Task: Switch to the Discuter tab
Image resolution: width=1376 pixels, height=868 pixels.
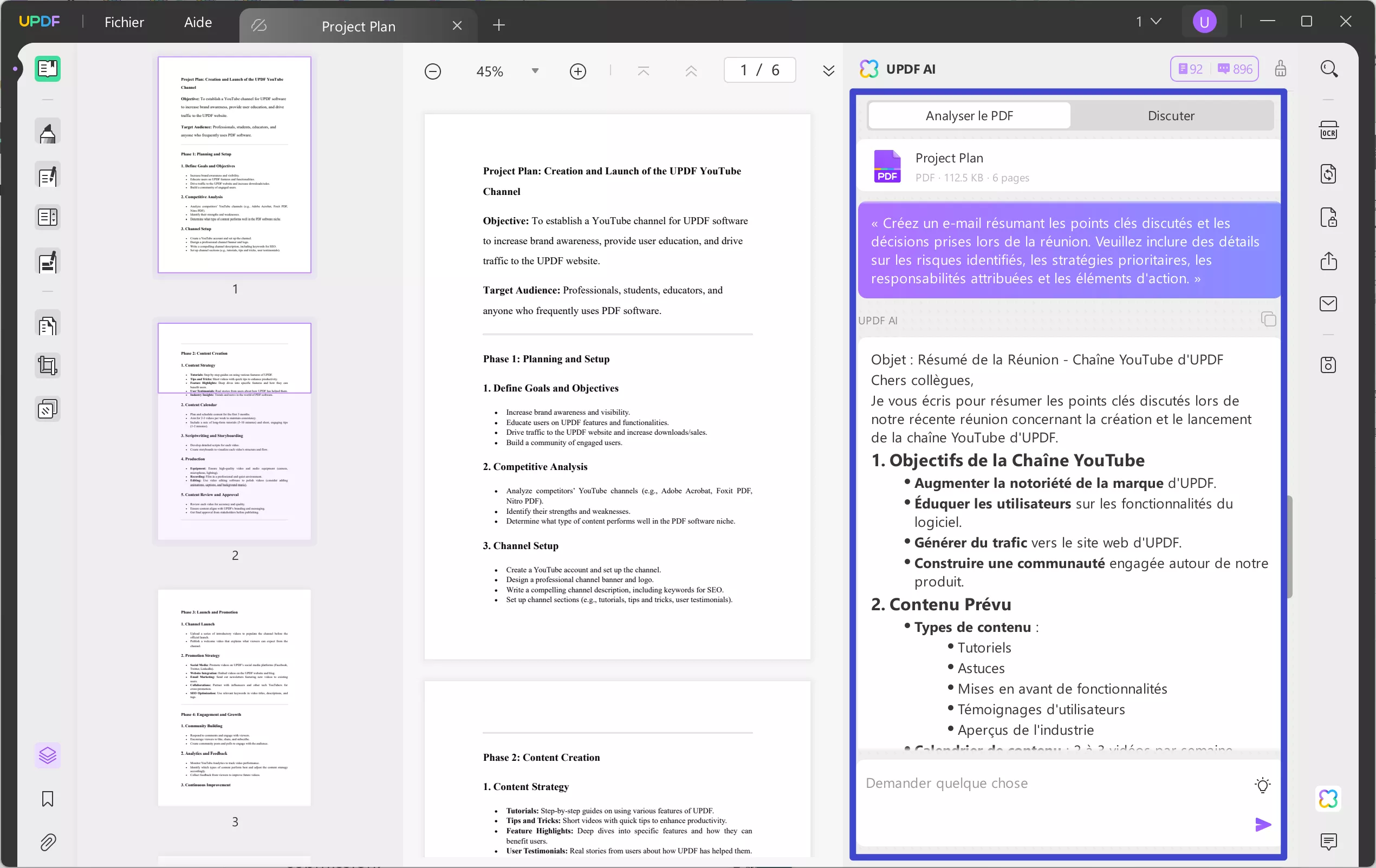Action: pyautogui.click(x=1172, y=115)
